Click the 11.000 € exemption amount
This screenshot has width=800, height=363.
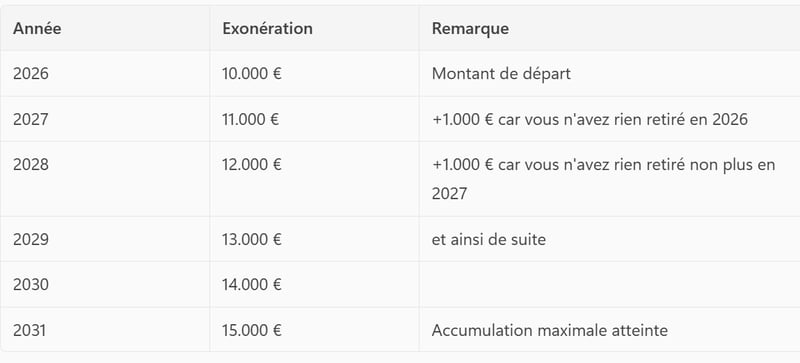point(251,119)
